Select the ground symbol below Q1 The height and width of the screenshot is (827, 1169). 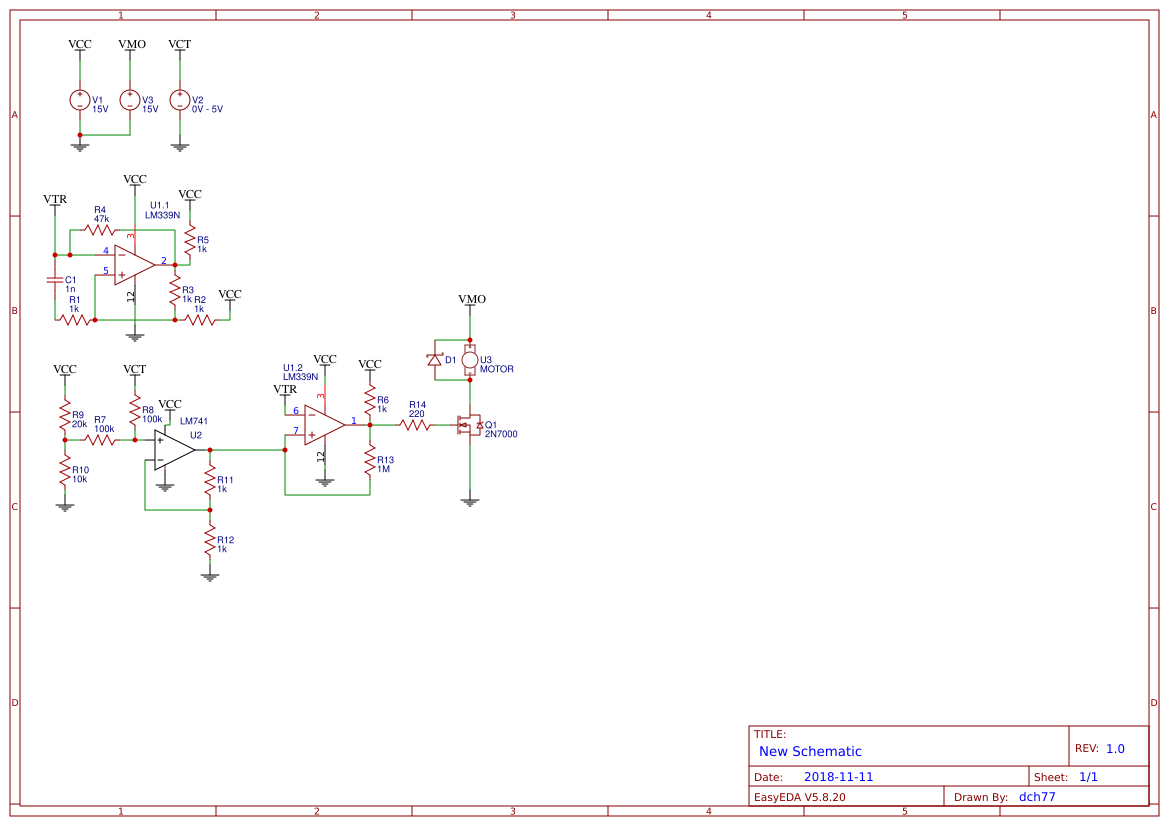point(470,502)
